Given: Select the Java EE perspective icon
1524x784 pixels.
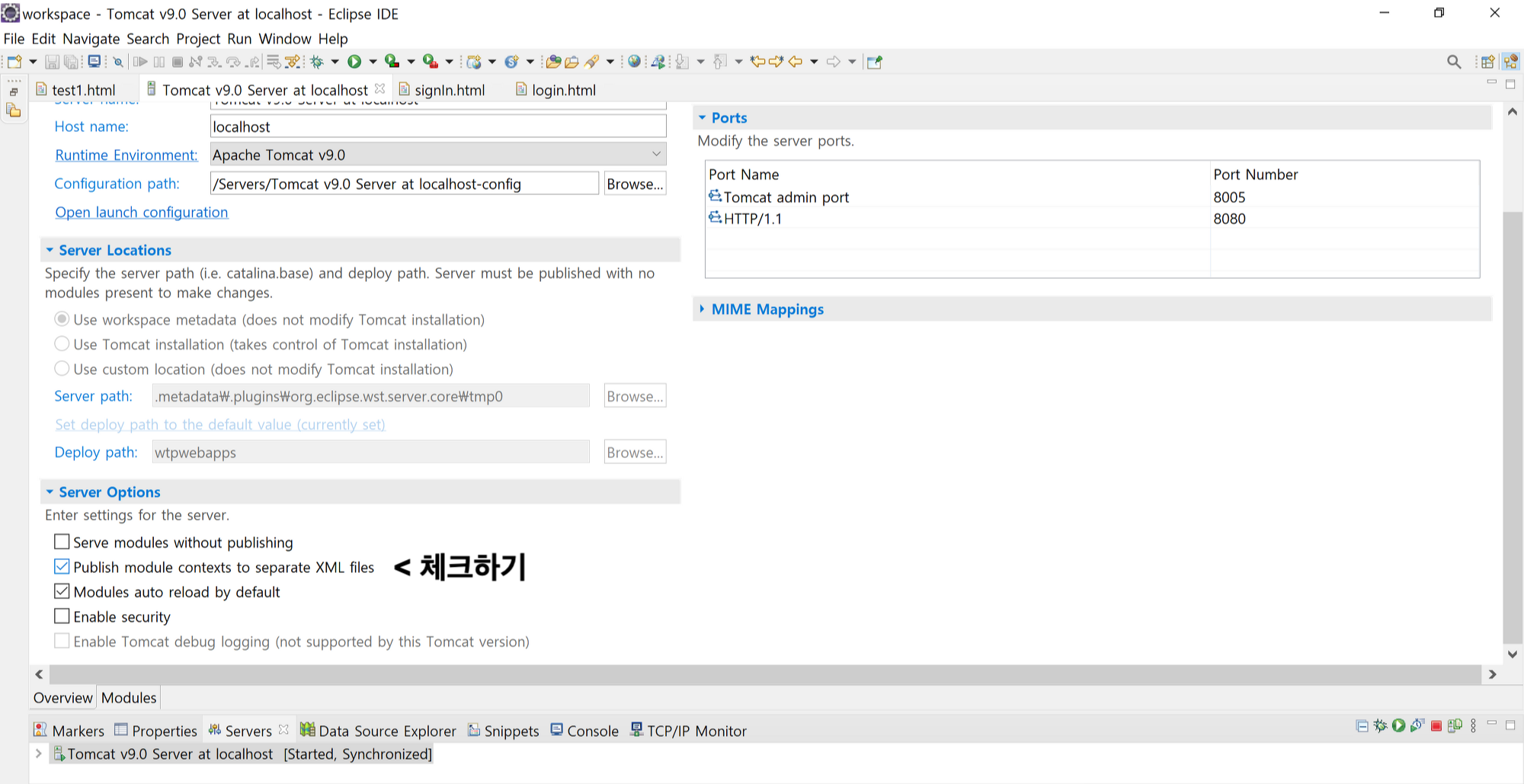Looking at the screenshot, I should pos(1510,62).
